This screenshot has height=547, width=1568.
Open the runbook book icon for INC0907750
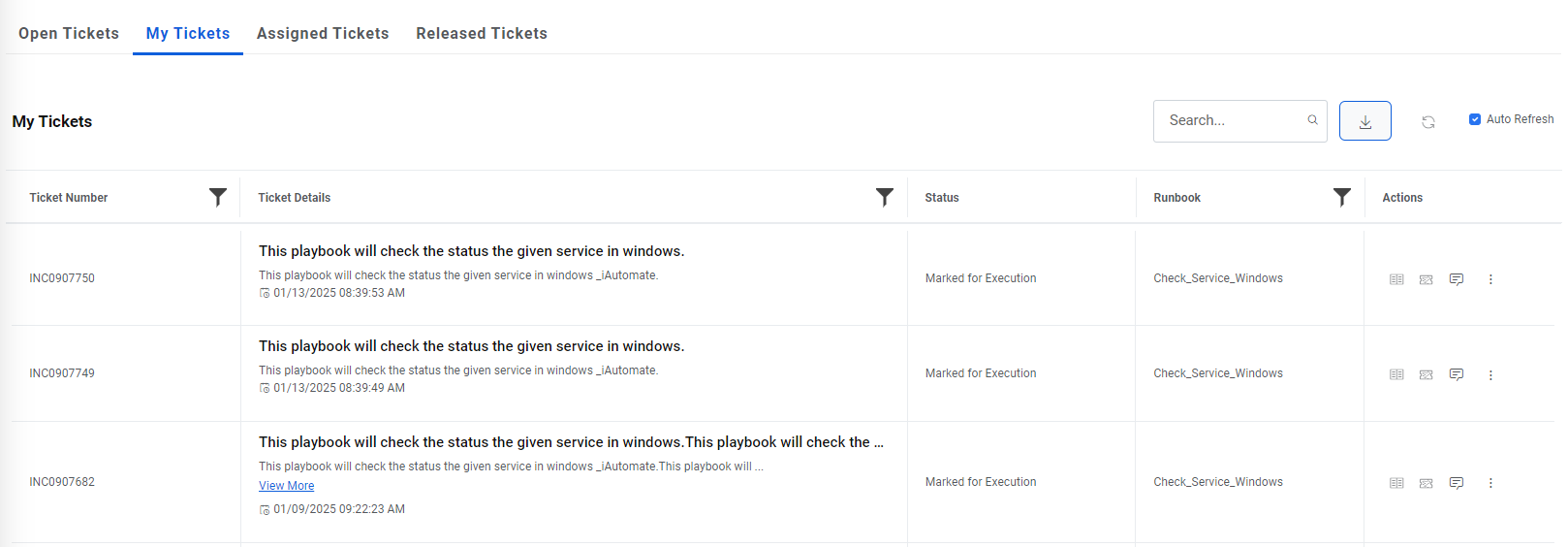tap(1396, 279)
